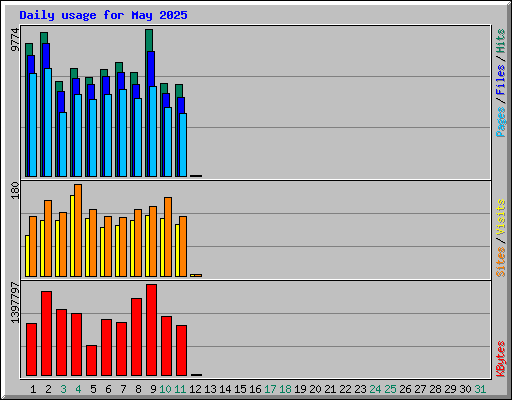Select the orange Sites bar for day 4

click(78, 230)
